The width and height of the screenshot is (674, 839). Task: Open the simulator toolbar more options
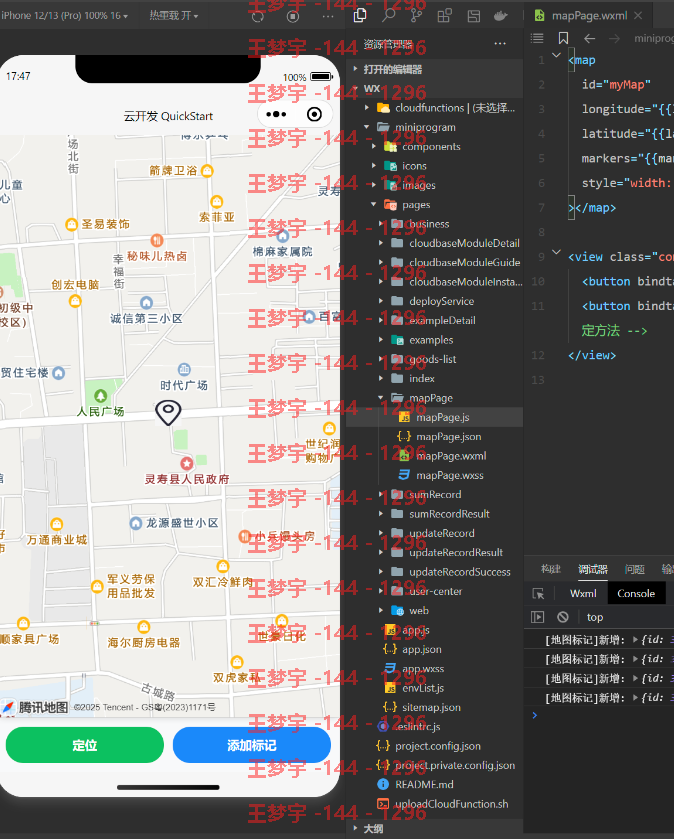[x=328, y=16]
